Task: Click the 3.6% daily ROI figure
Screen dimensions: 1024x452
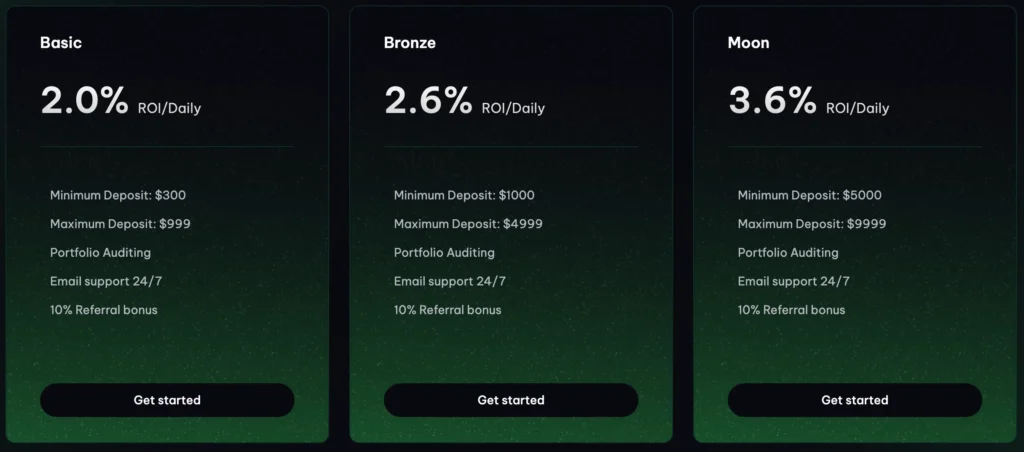Action: click(x=772, y=101)
